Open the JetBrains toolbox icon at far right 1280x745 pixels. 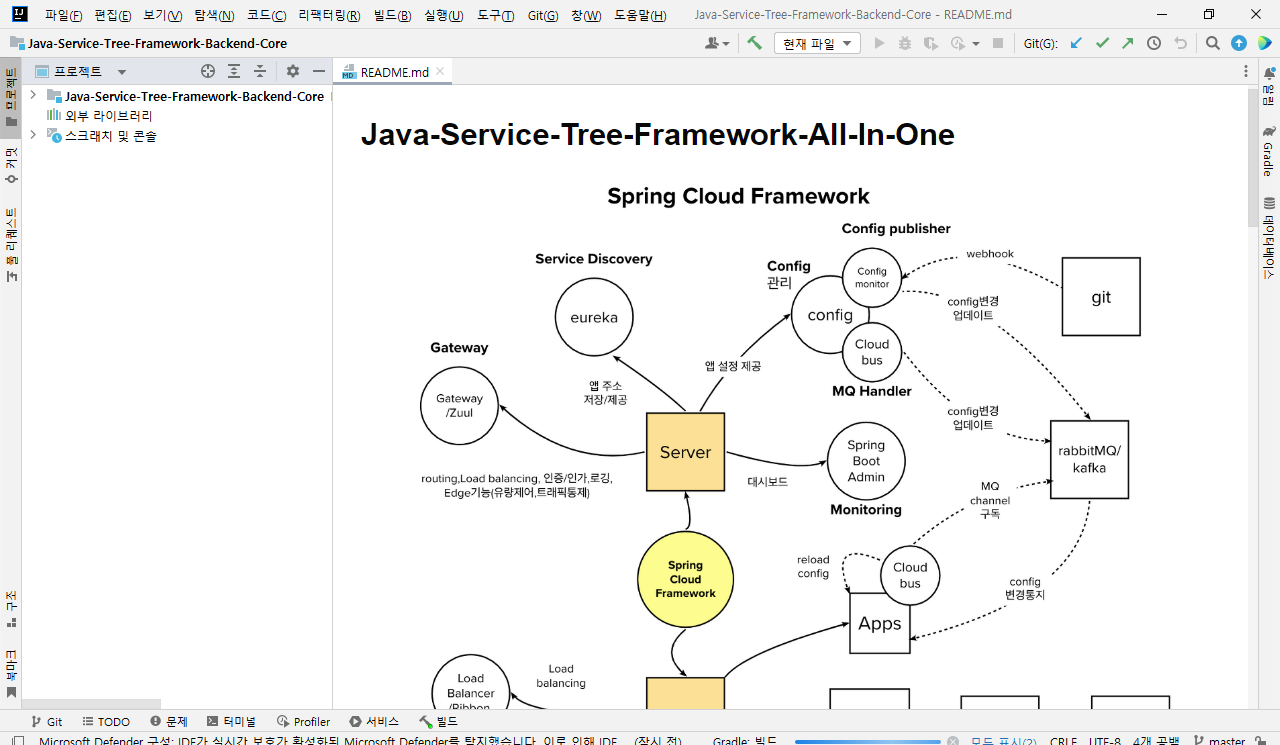pos(1265,43)
